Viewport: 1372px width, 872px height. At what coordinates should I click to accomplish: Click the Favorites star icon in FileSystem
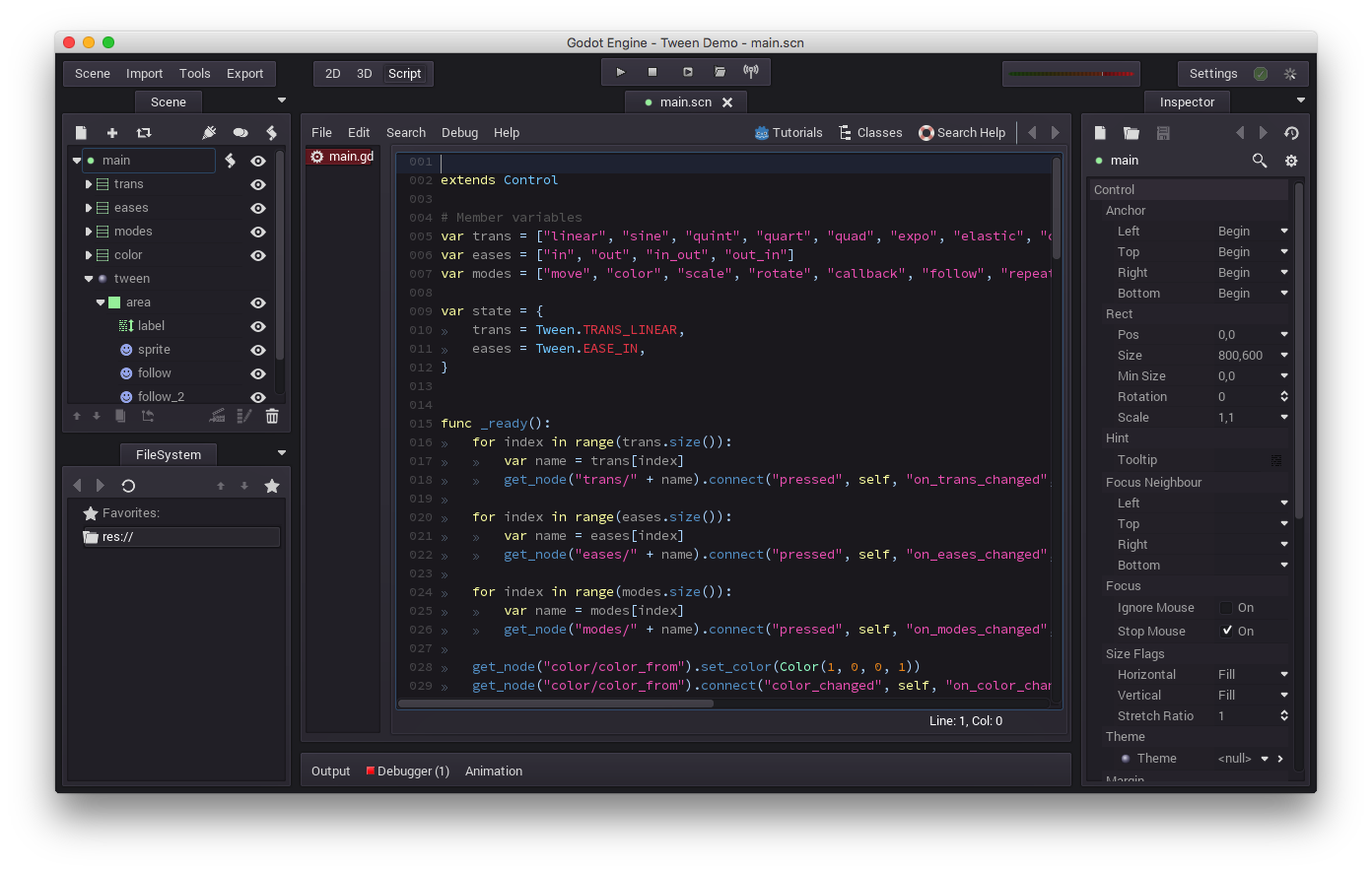272,486
